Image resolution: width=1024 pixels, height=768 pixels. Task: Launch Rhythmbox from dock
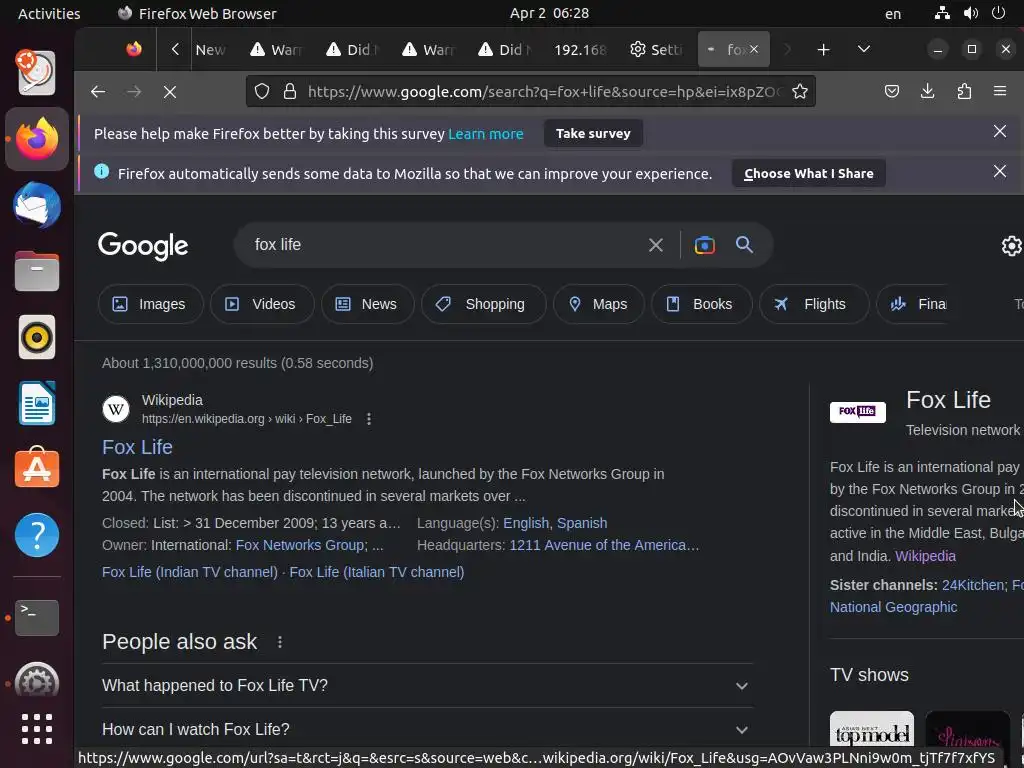[x=37, y=337]
